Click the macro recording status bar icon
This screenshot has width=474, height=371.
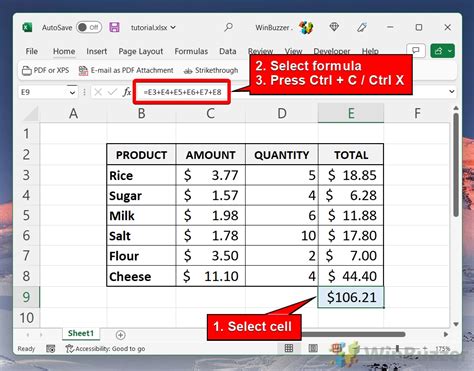coord(51,349)
